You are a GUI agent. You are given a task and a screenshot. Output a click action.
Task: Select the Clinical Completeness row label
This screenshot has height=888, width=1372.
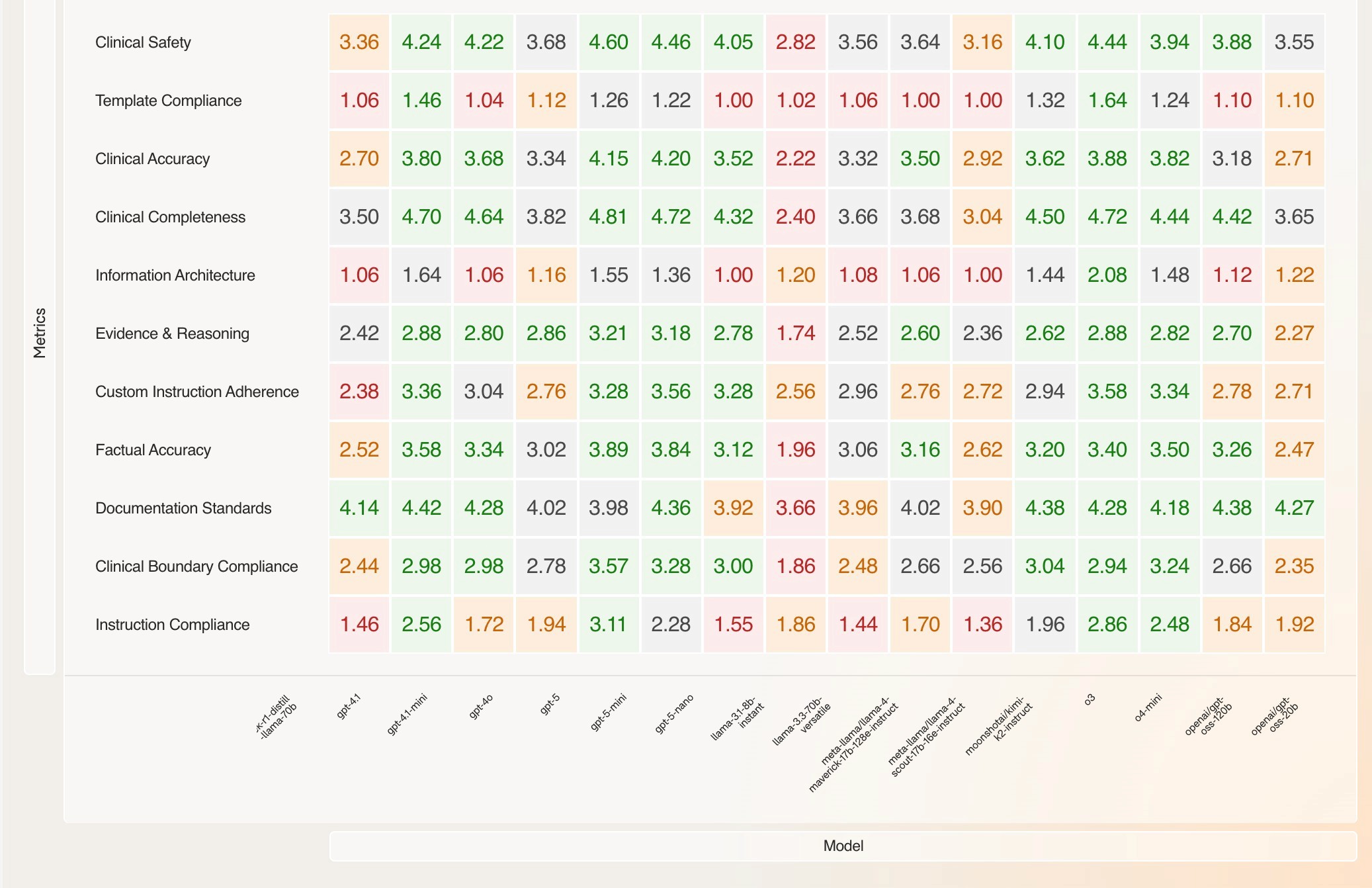pyautogui.click(x=170, y=217)
